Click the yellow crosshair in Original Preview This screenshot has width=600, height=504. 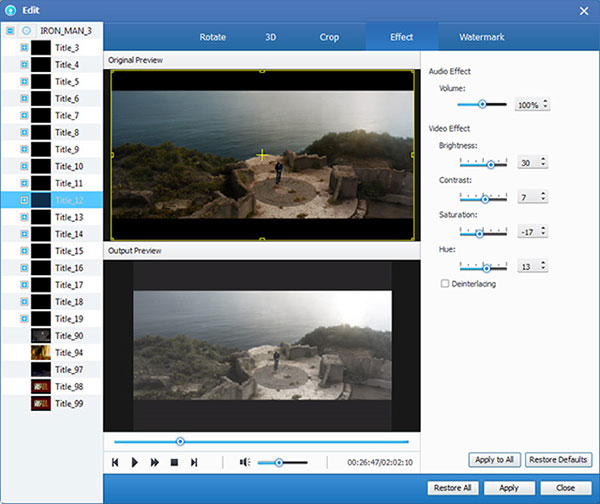pyautogui.click(x=262, y=155)
